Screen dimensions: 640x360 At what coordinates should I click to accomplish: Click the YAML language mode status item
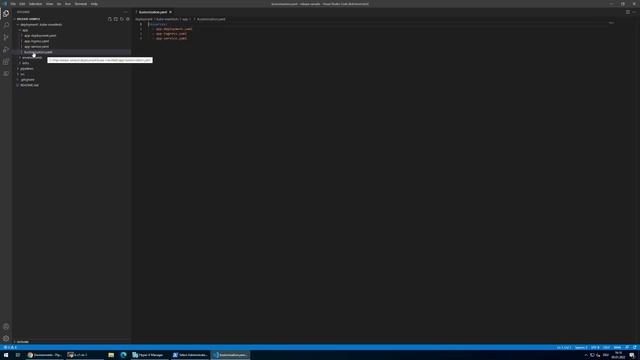[x=617, y=347]
